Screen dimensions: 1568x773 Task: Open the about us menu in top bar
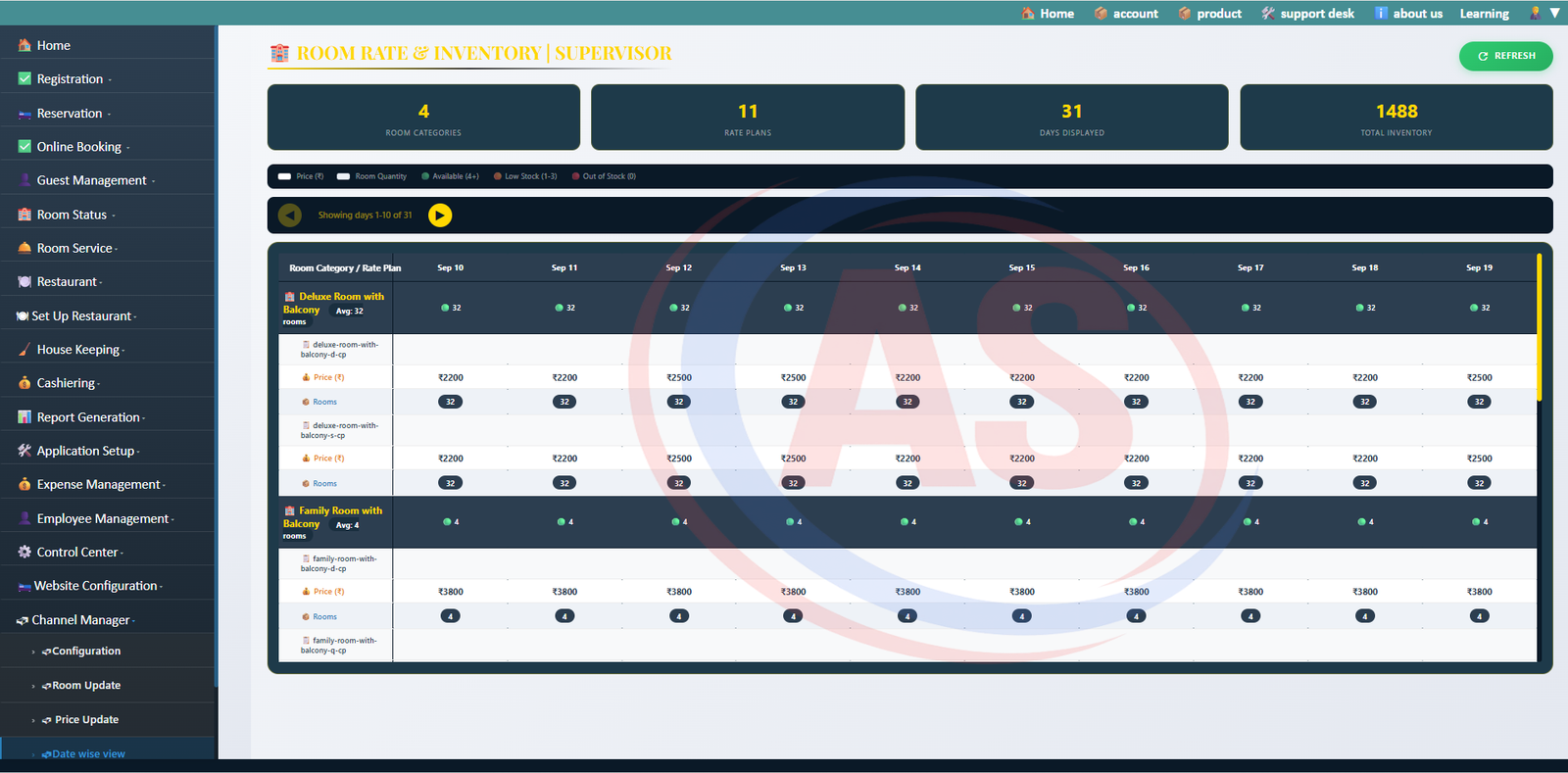[1408, 14]
